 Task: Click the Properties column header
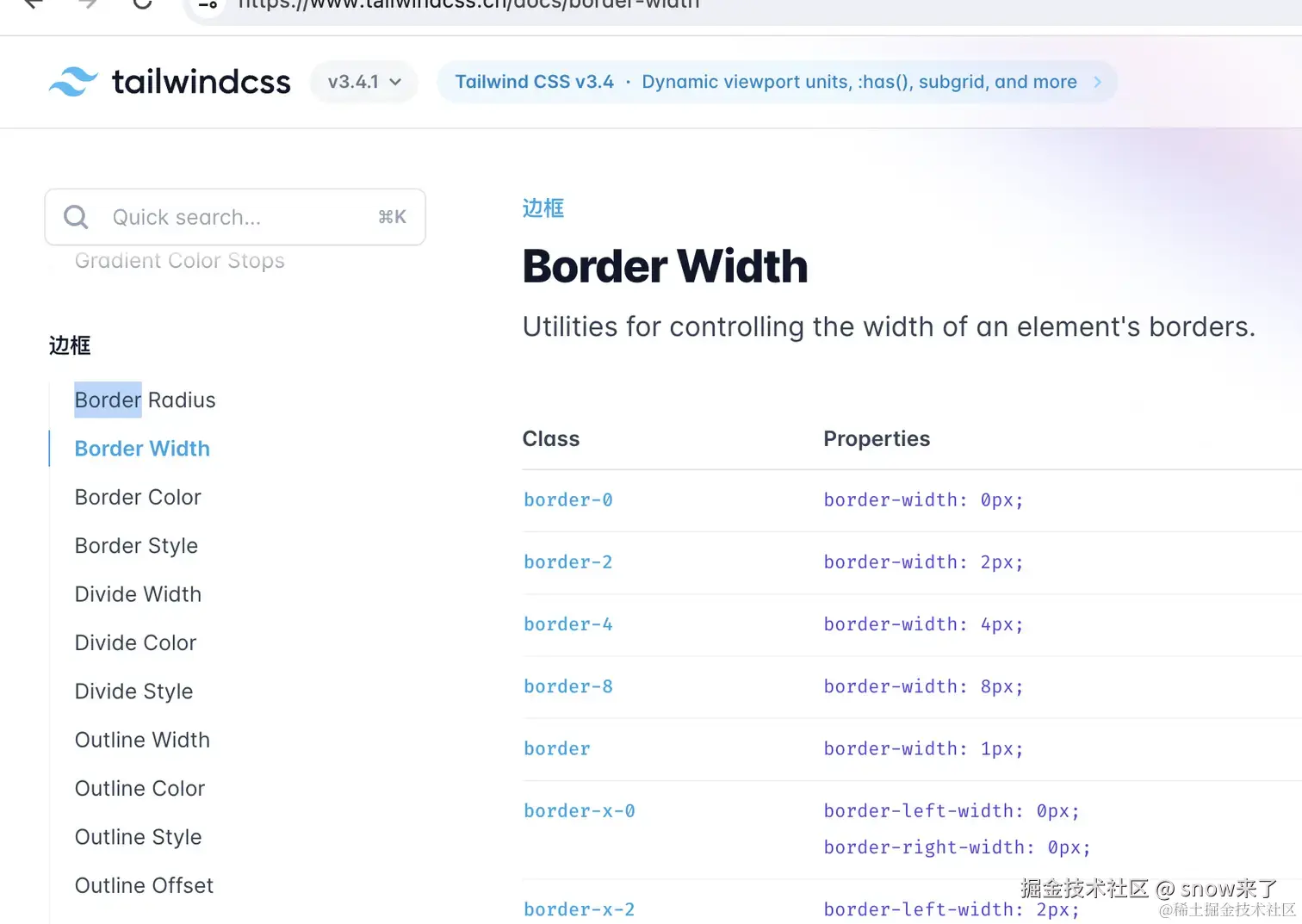pyautogui.click(x=877, y=439)
